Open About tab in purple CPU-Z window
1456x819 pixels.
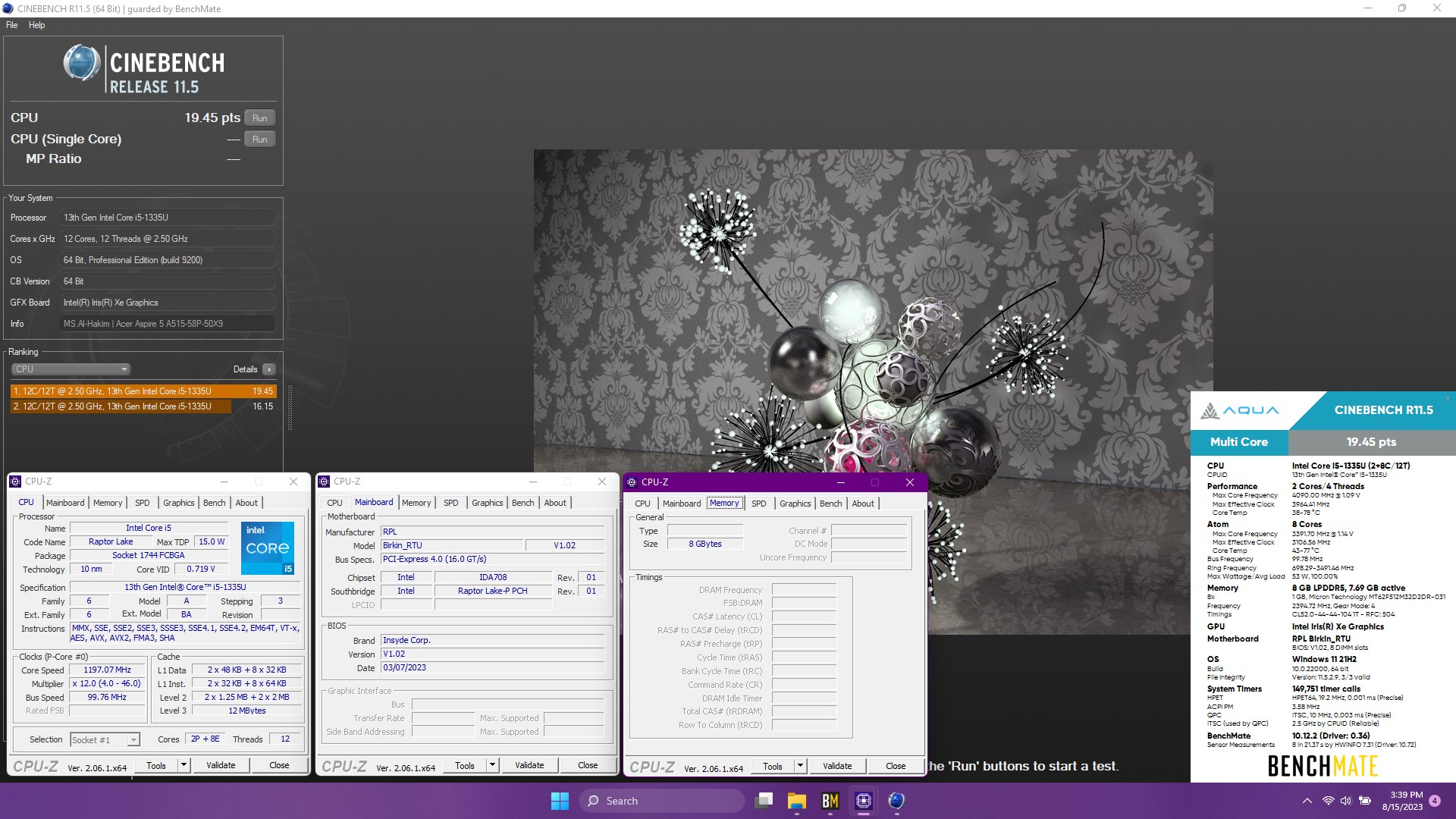(863, 504)
